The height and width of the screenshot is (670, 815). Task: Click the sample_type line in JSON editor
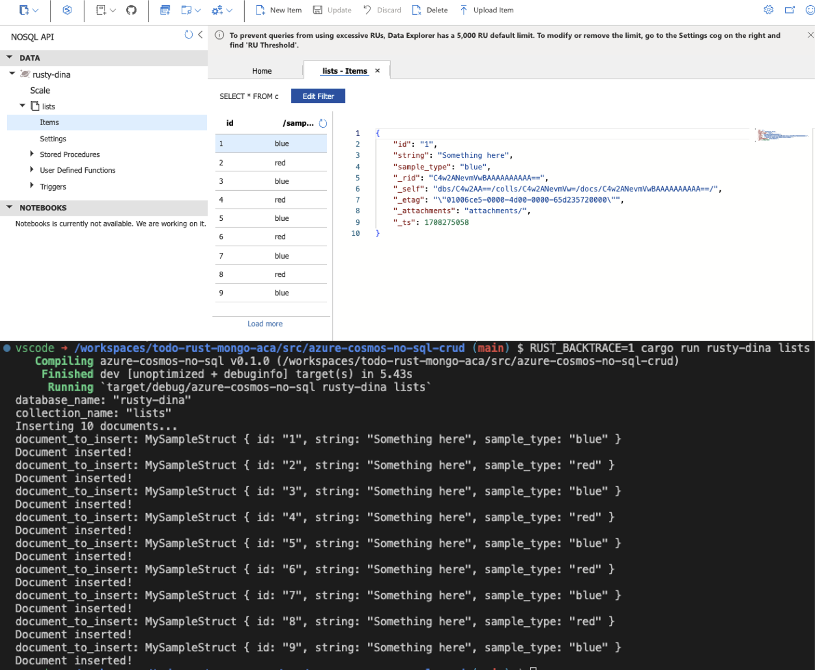coord(442,167)
